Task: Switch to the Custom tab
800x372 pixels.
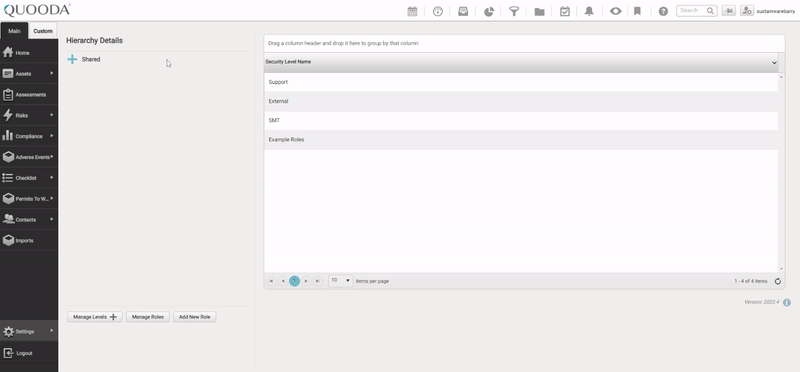Action: 43,31
